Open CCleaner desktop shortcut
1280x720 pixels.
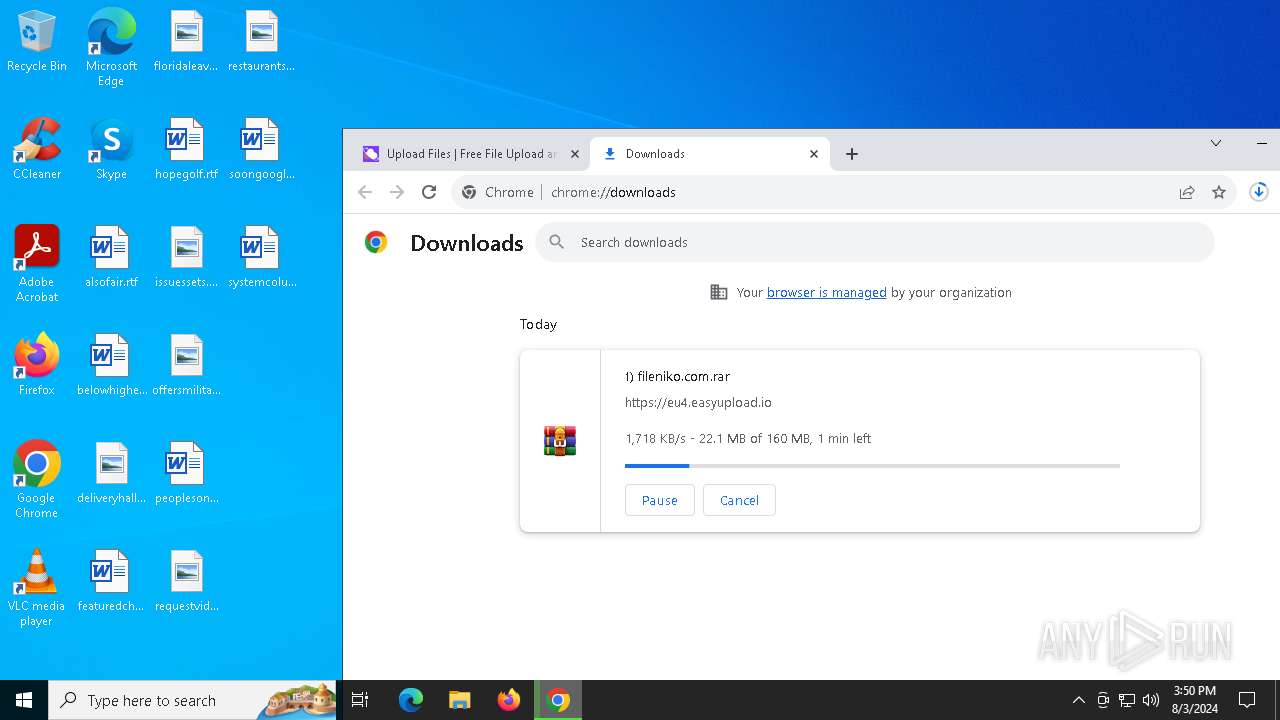[37, 150]
